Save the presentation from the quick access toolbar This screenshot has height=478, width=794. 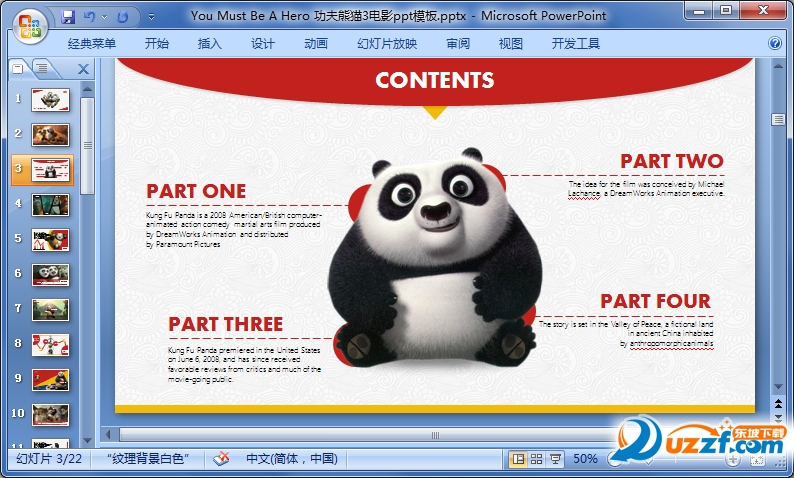coord(68,17)
